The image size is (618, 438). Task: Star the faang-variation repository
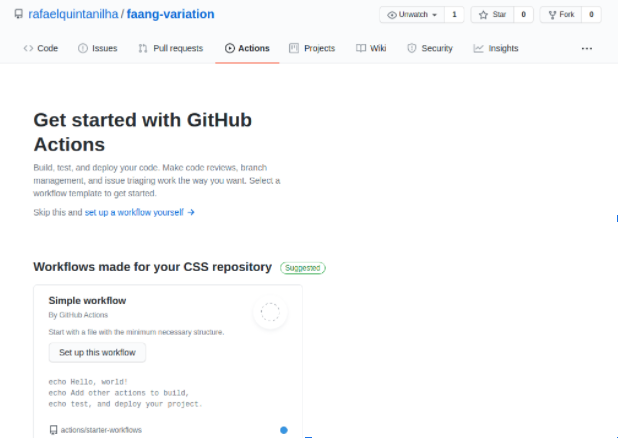(x=492, y=15)
